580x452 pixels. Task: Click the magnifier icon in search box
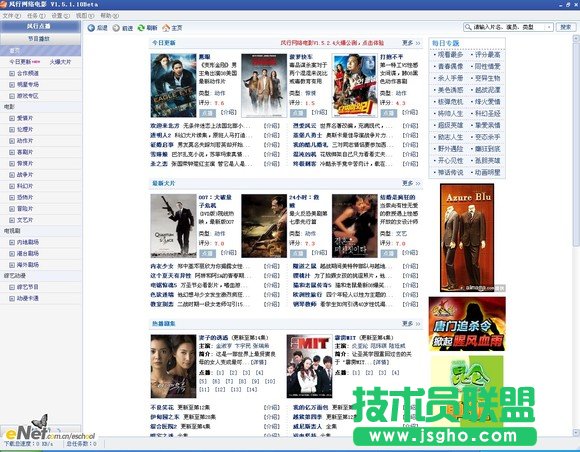(x=468, y=27)
